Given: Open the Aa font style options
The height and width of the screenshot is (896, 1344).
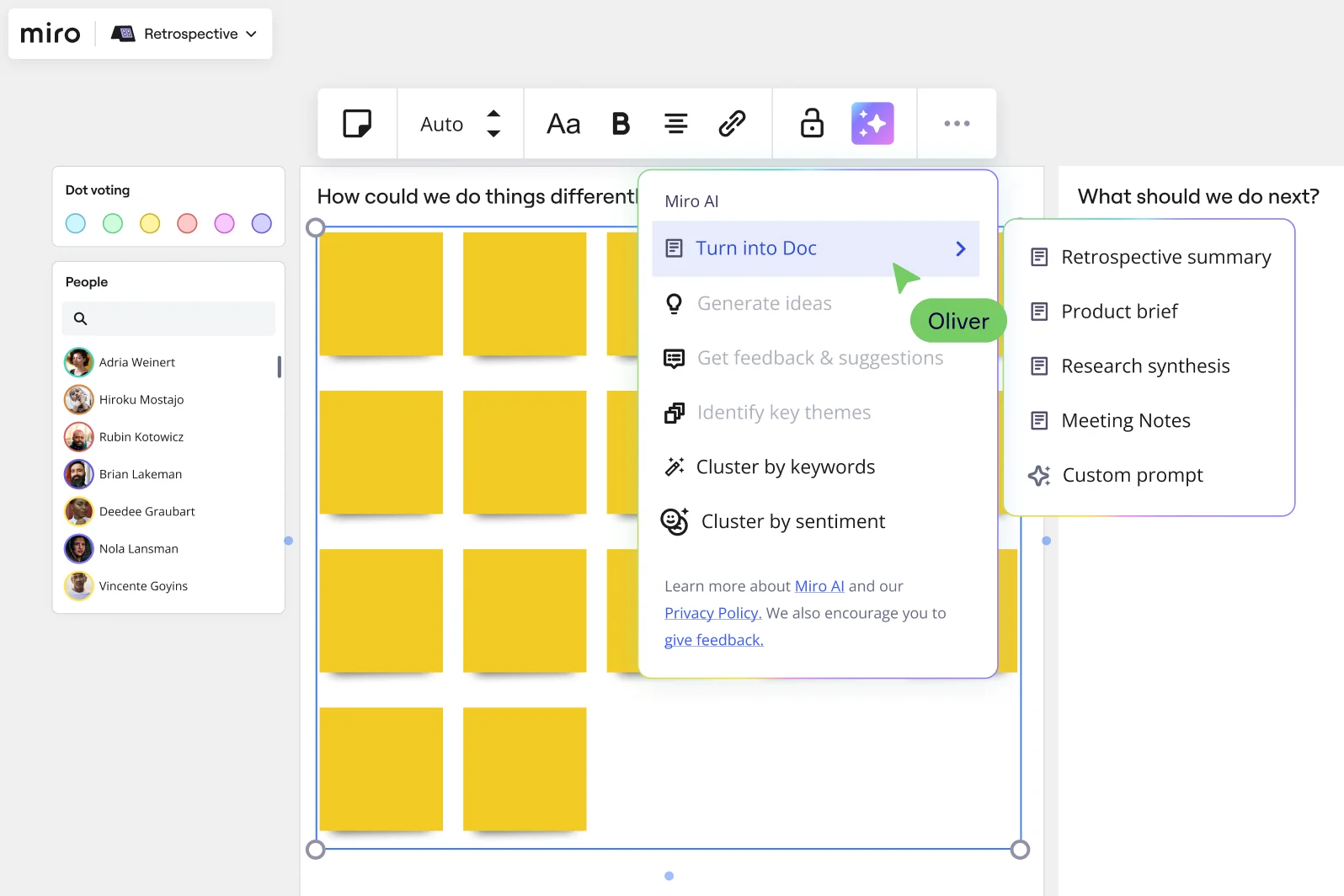Looking at the screenshot, I should [563, 124].
